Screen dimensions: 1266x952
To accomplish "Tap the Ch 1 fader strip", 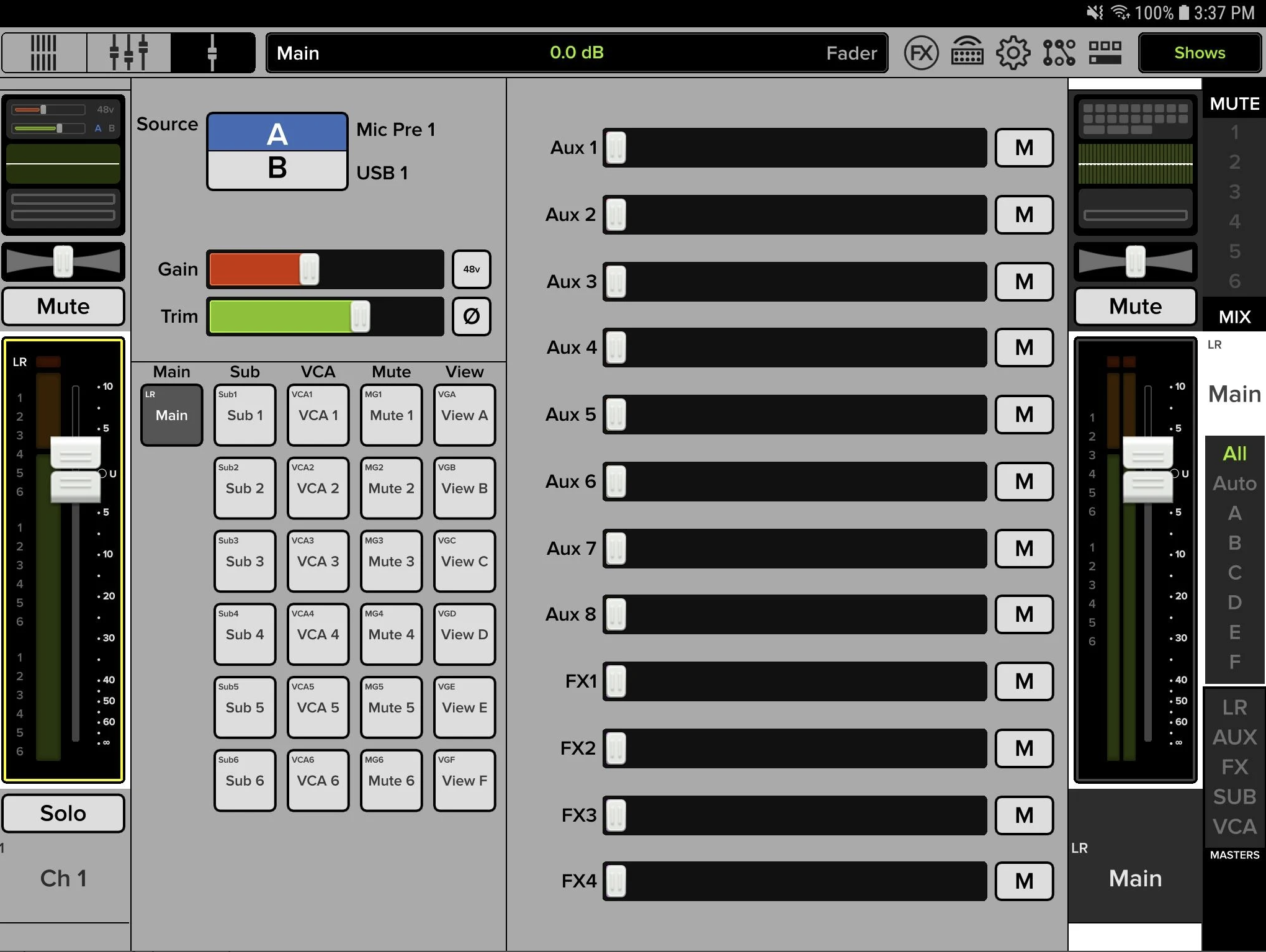I will point(63,560).
